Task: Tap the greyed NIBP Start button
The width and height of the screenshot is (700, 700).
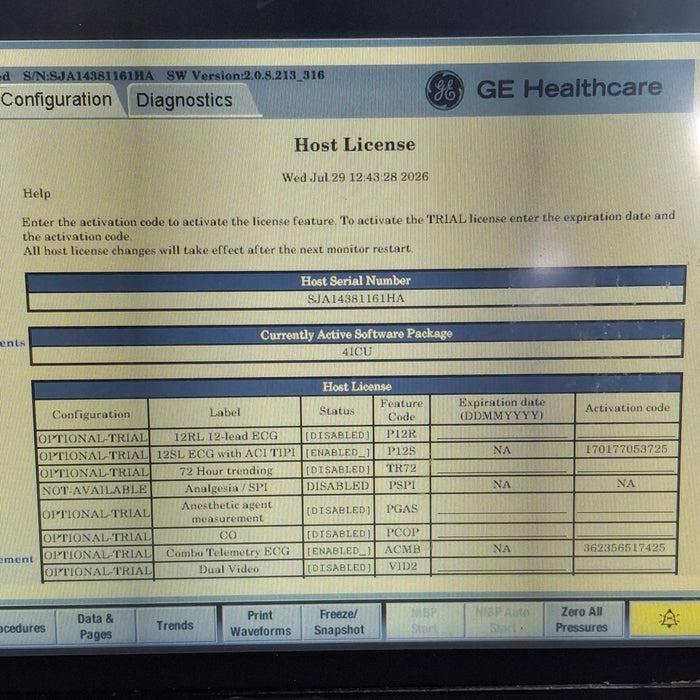Action: pyautogui.click(x=424, y=621)
